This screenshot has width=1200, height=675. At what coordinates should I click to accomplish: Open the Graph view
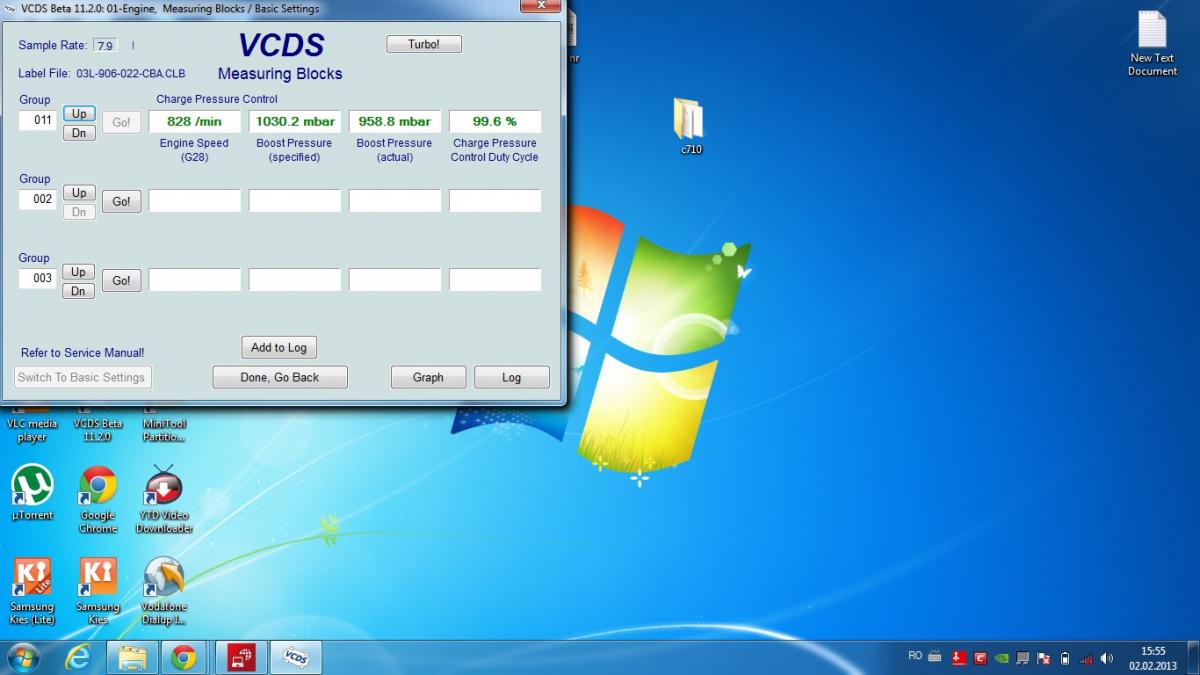[428, 377]
